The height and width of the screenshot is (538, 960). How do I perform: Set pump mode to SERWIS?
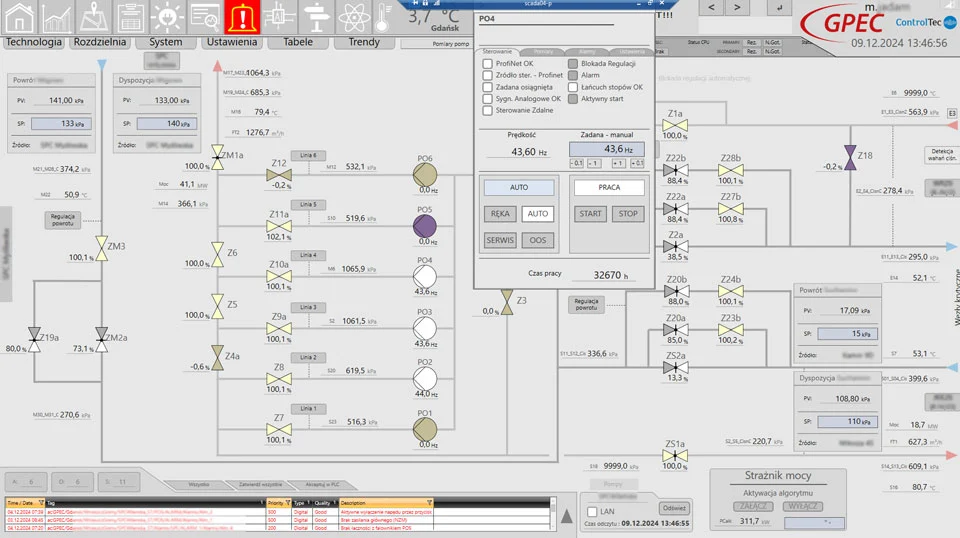500,241
